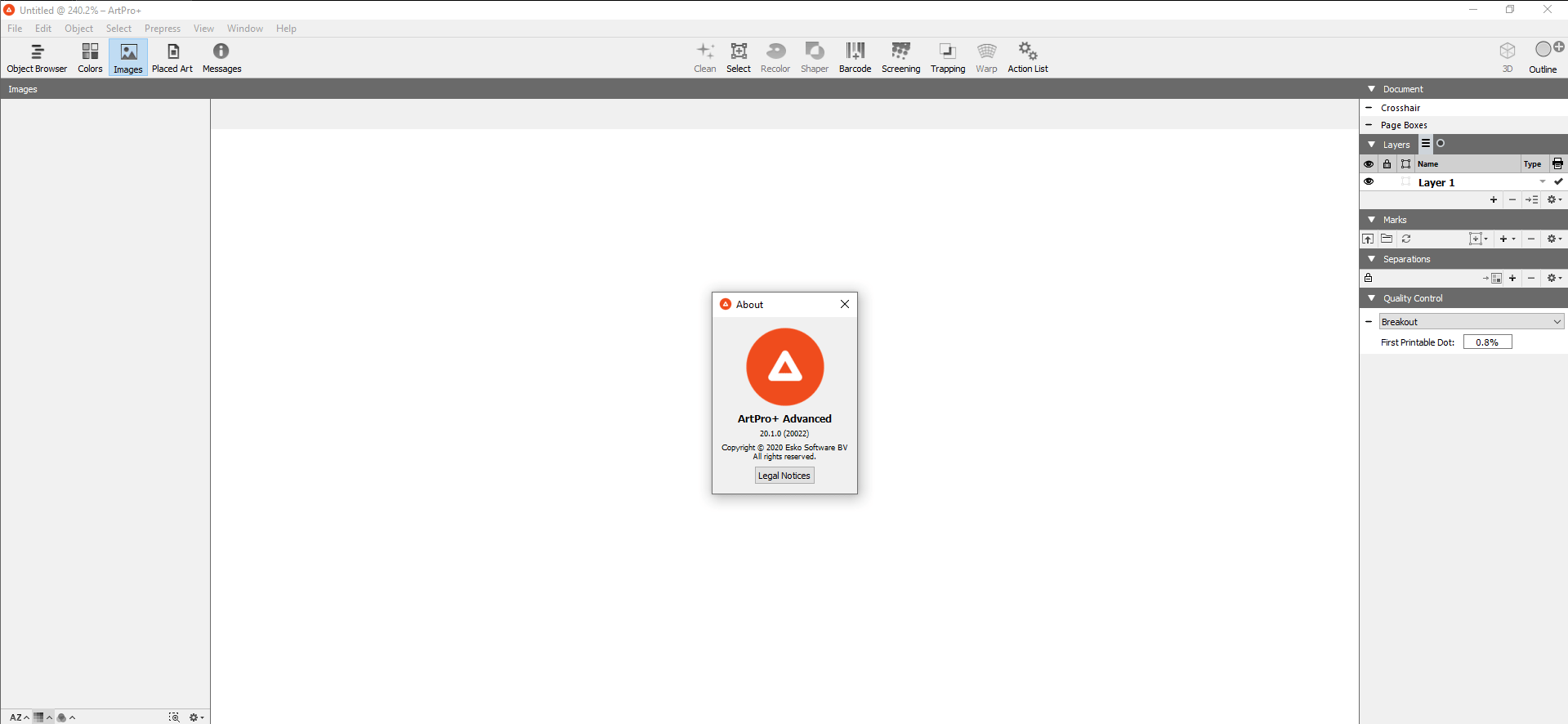Remove layer with minus icon in Layers
Viewport: 1568px width, 724px height.
click(1512, 200)
